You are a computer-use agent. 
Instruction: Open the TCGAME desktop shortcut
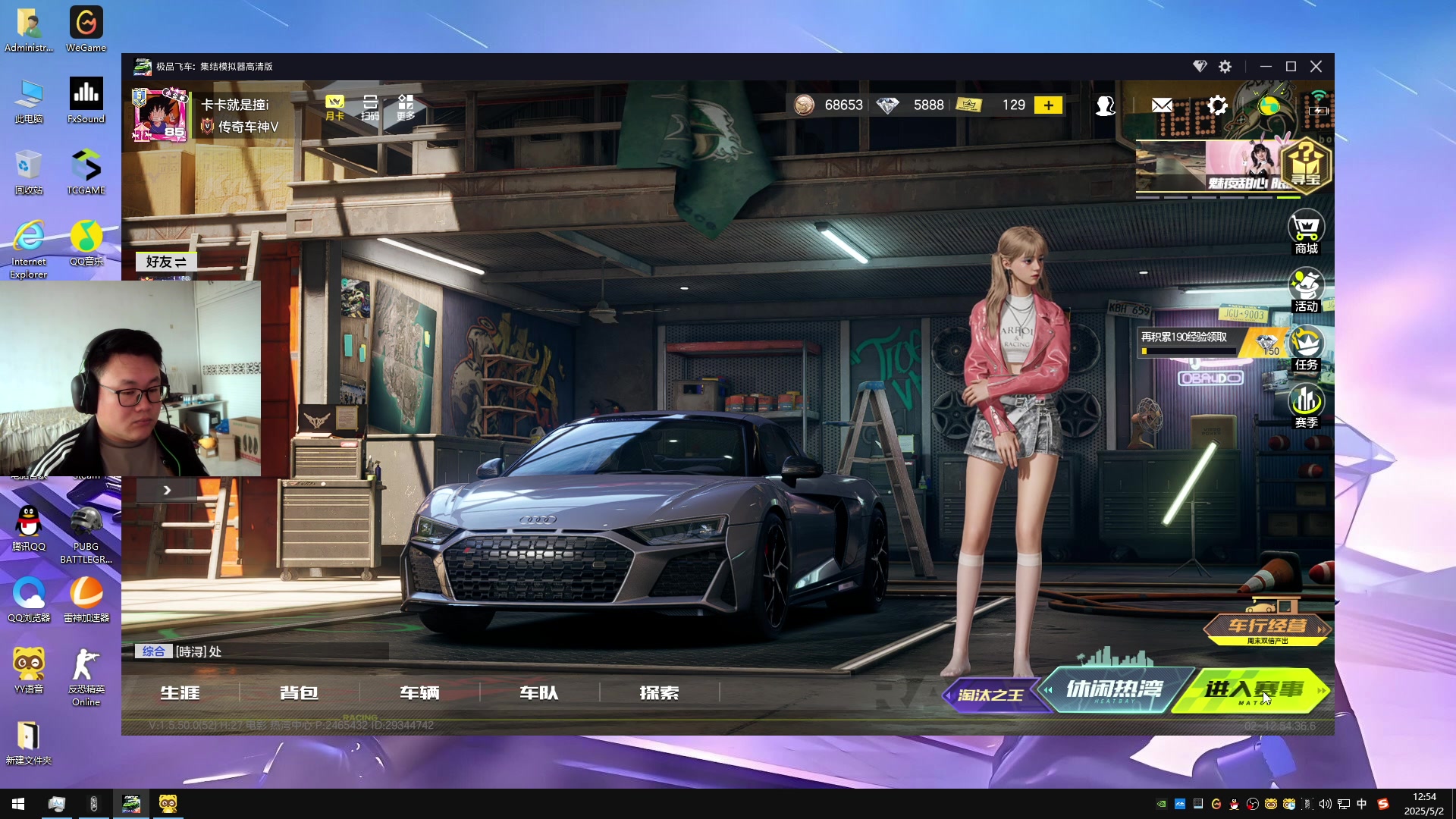tap(86, 171)
